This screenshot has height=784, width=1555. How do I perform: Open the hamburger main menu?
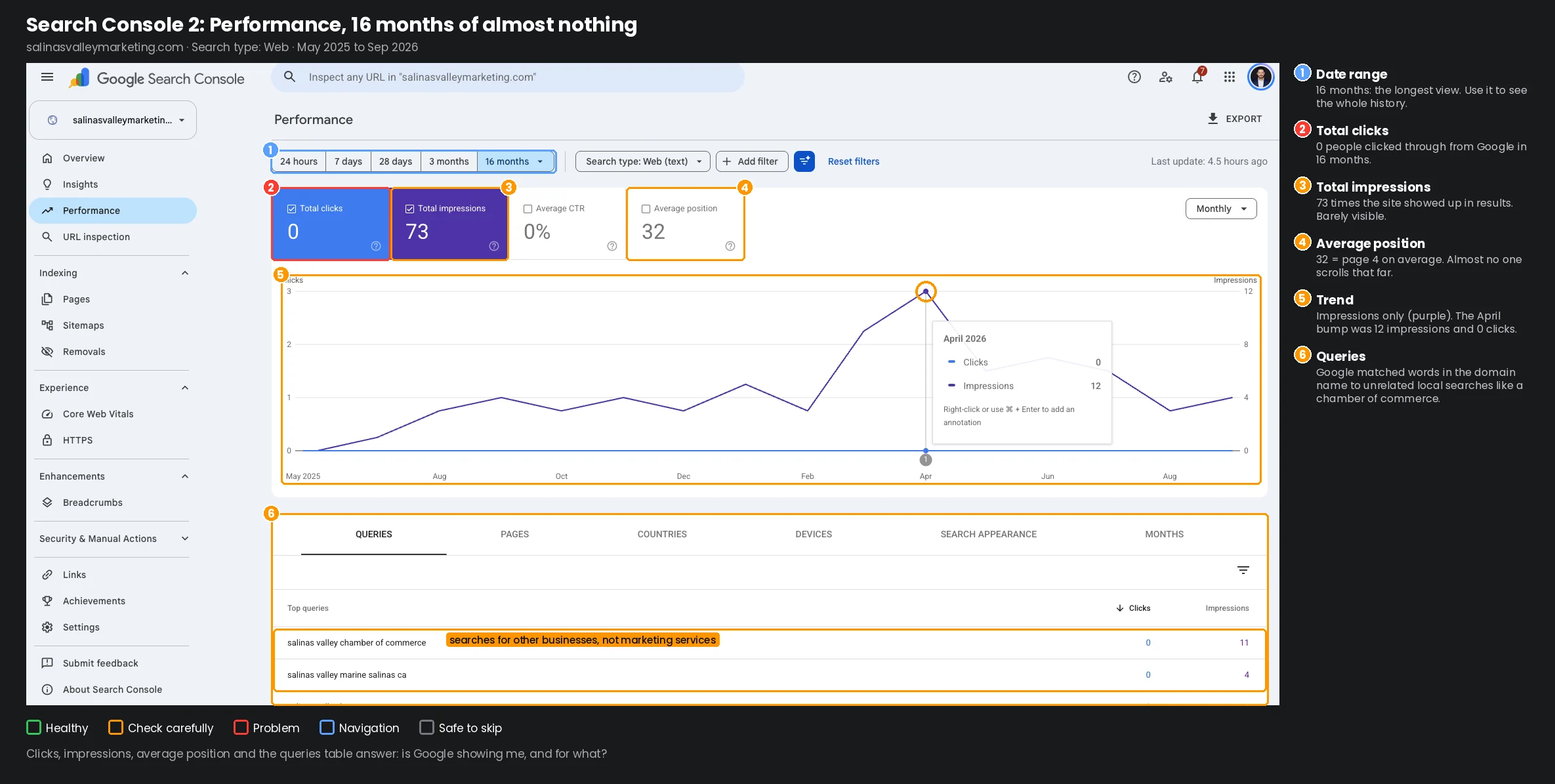pyautogui.click(x=47, y=77)
